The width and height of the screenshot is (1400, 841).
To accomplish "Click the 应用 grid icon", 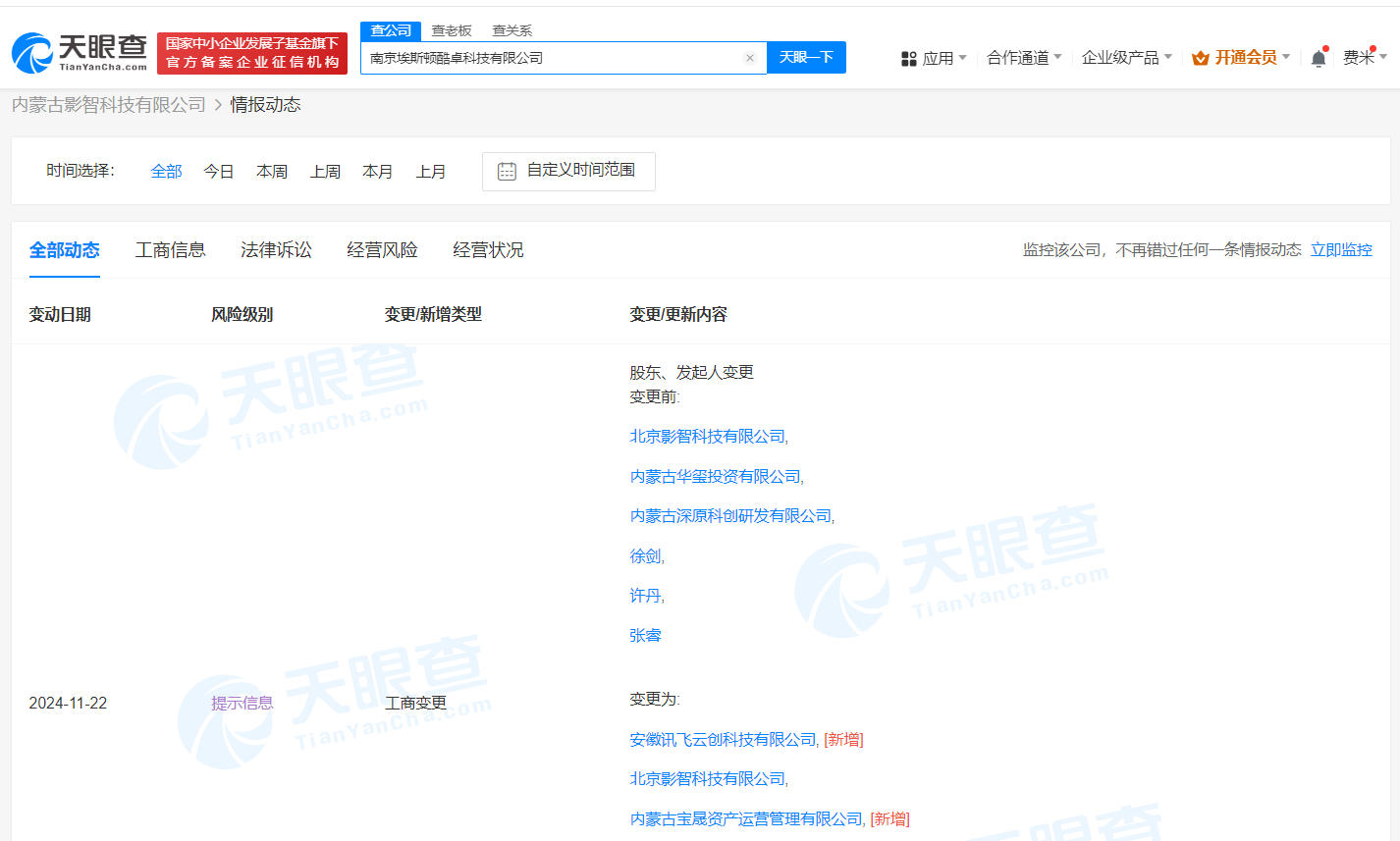I will [x=909, y=59].
